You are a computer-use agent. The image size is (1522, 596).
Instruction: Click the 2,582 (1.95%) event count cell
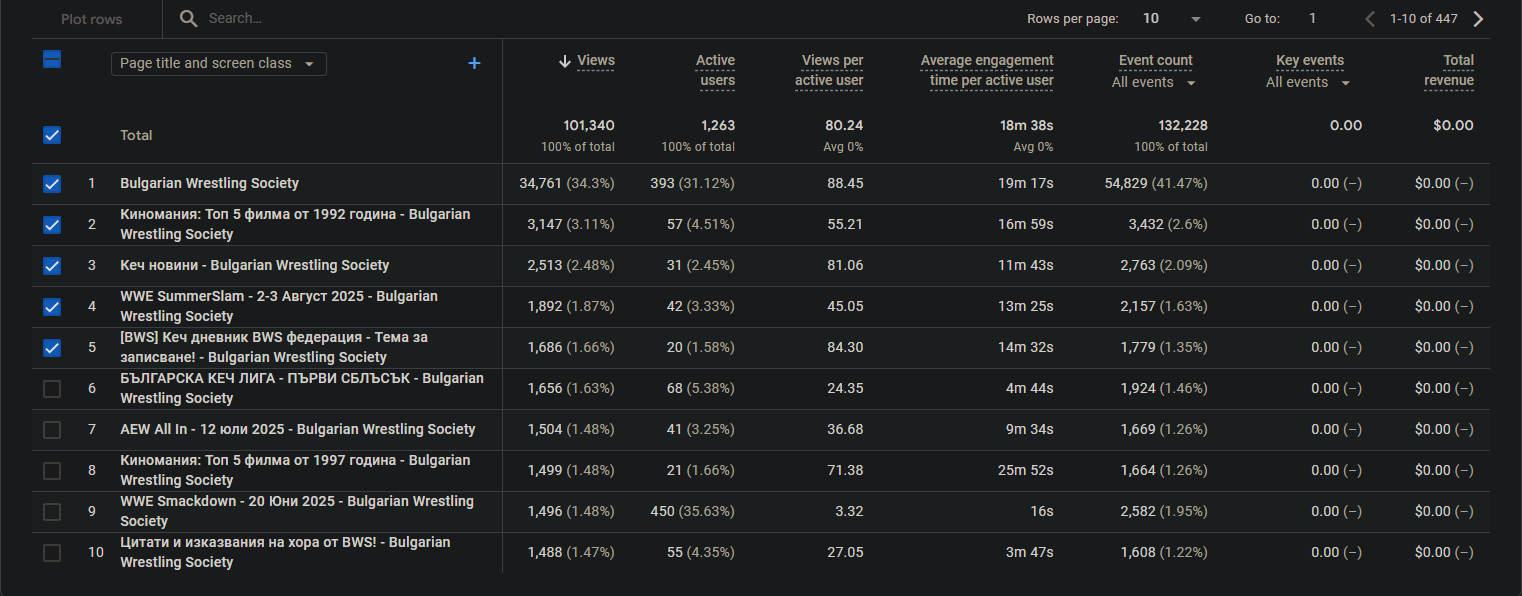pyautogui.click(x=1164, y=512)
